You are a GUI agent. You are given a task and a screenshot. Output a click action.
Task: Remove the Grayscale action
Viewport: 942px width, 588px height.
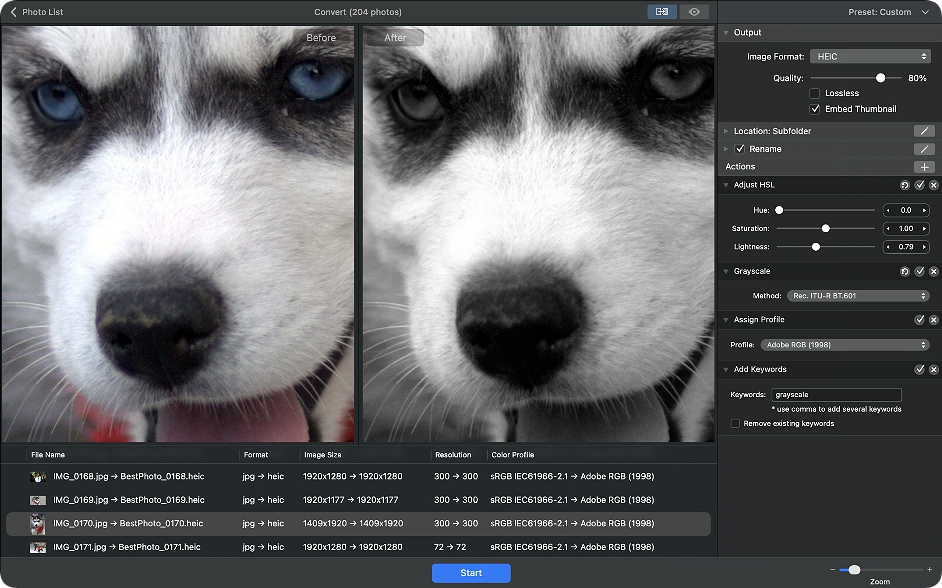pyautogui.click(x=934, y=271)
